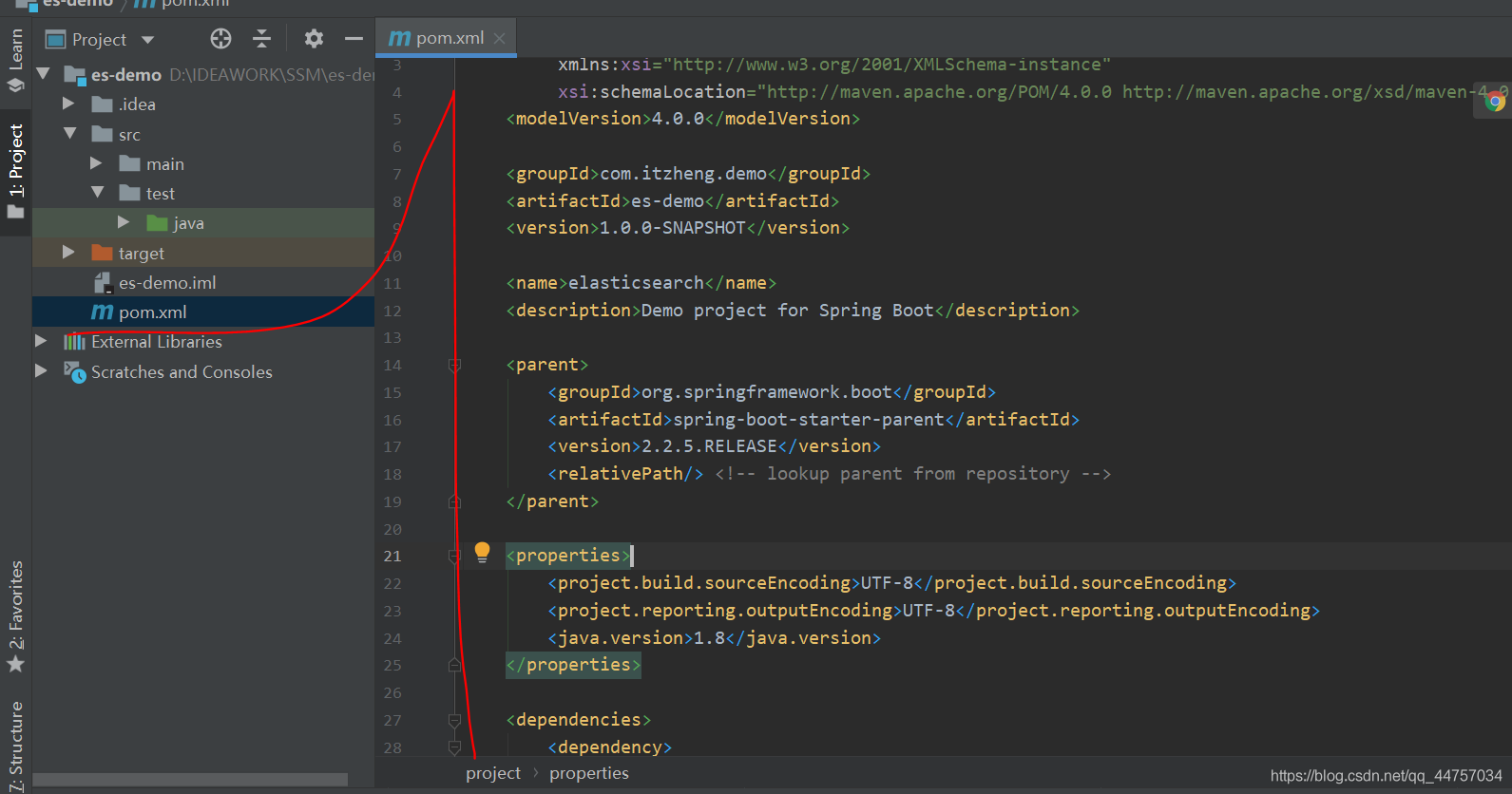1512x794 pixels.
Task: Click the relativePath tag line
Action: [x=829, y=474]
